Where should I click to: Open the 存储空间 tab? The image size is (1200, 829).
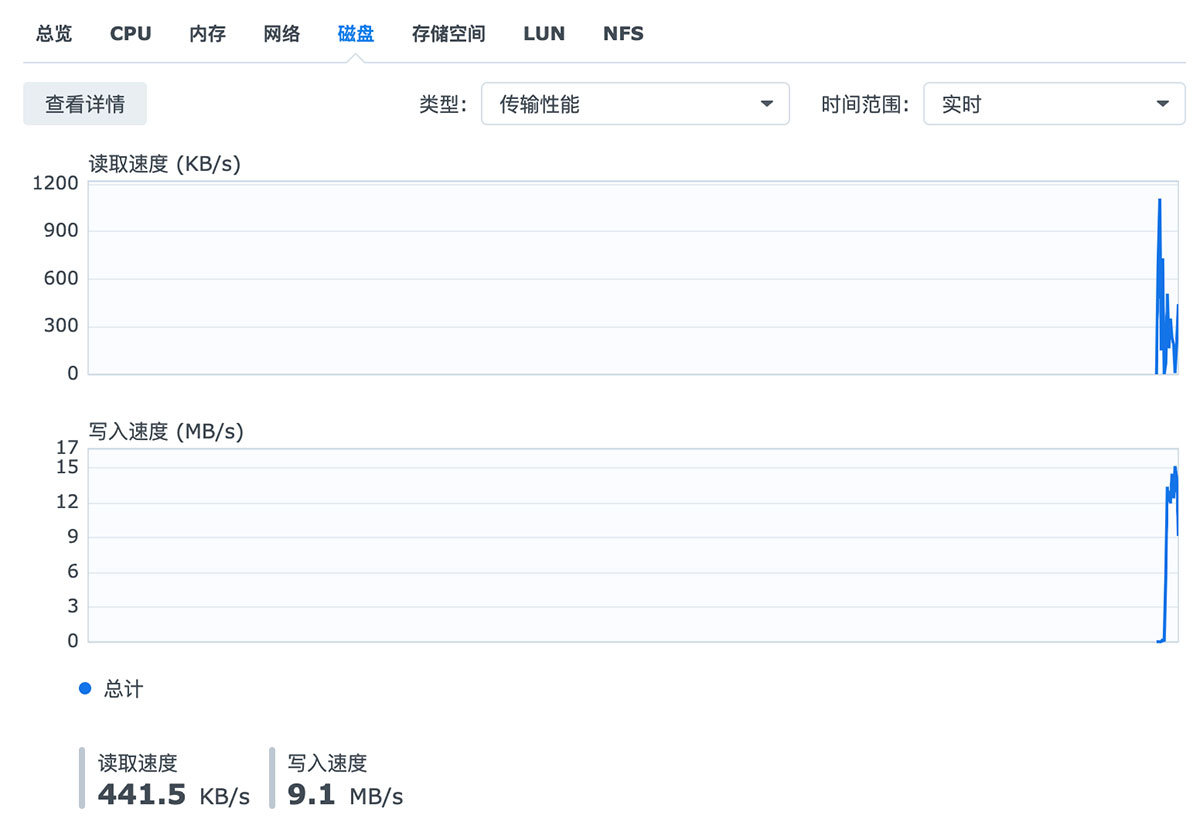click(x=448, y=34)
